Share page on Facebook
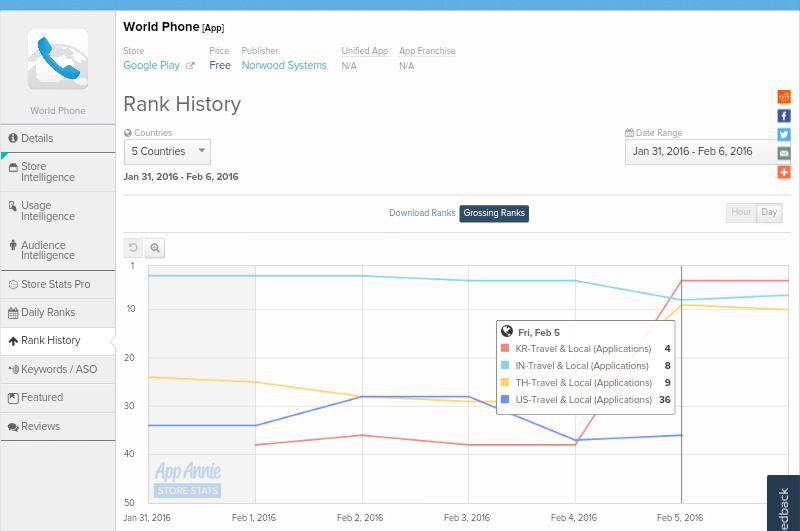 (x=784, y=116)
